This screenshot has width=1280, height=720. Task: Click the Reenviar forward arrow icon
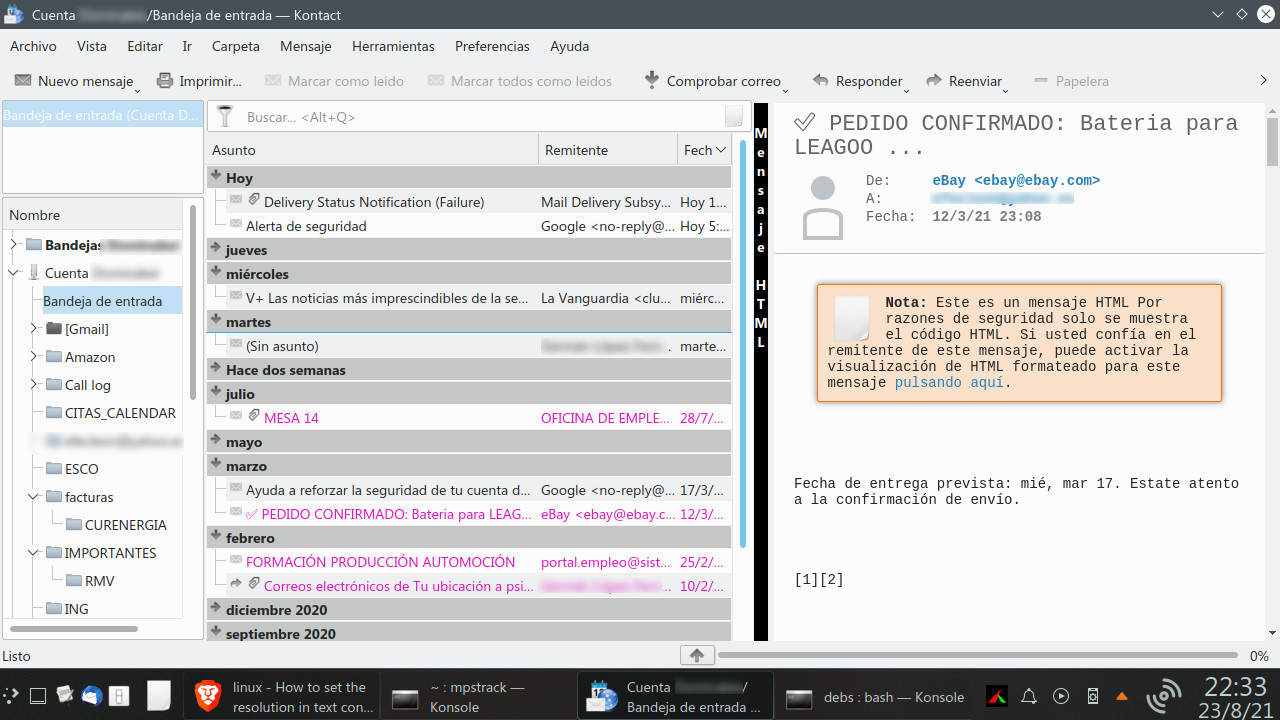(x=934, y=81)
